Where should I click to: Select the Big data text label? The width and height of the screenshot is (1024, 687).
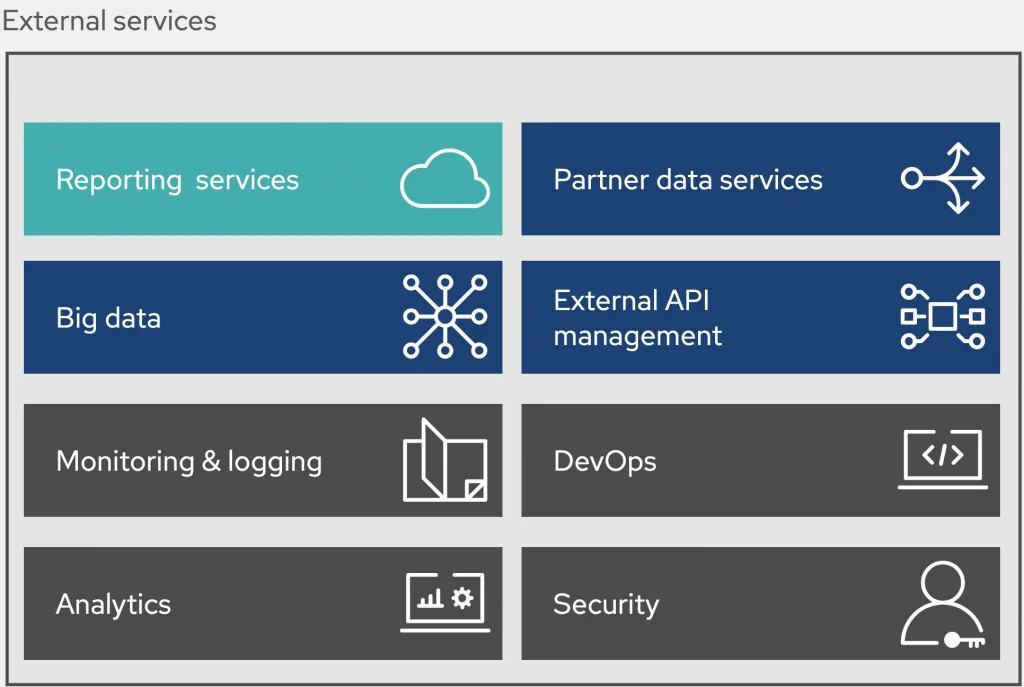[108, 318]
